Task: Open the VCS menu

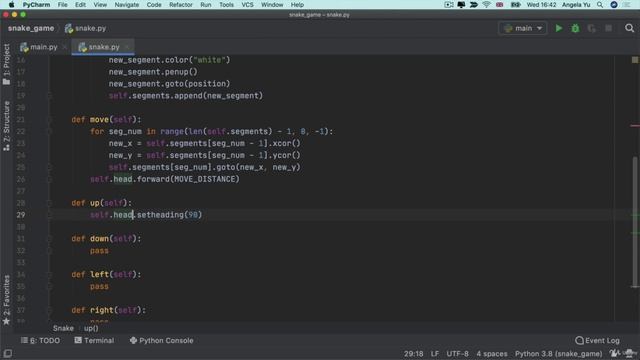Action: (247, 4)
